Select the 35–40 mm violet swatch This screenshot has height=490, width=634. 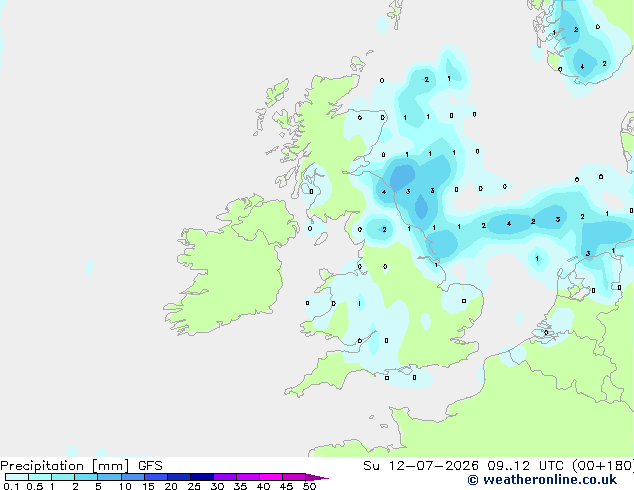coord(248,477)
